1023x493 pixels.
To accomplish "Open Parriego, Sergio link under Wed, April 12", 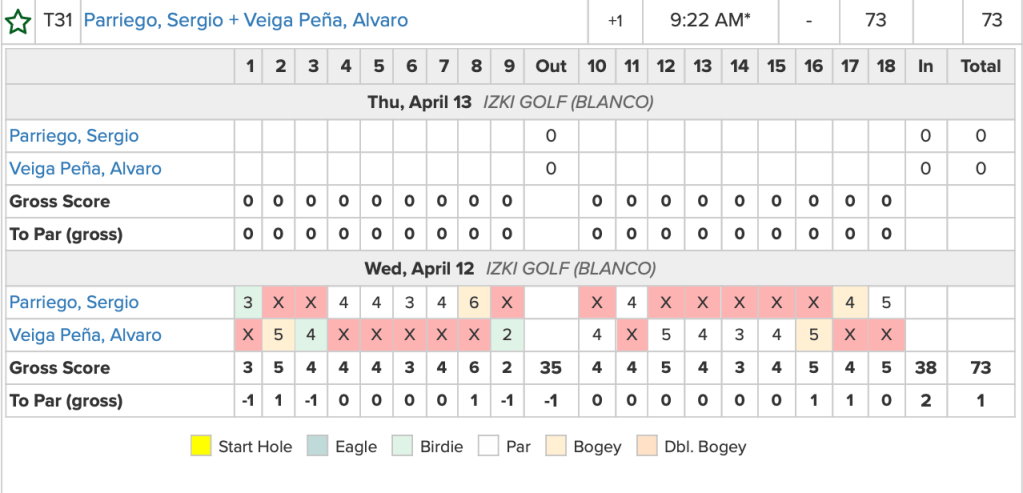I will [x=74, y=302].
